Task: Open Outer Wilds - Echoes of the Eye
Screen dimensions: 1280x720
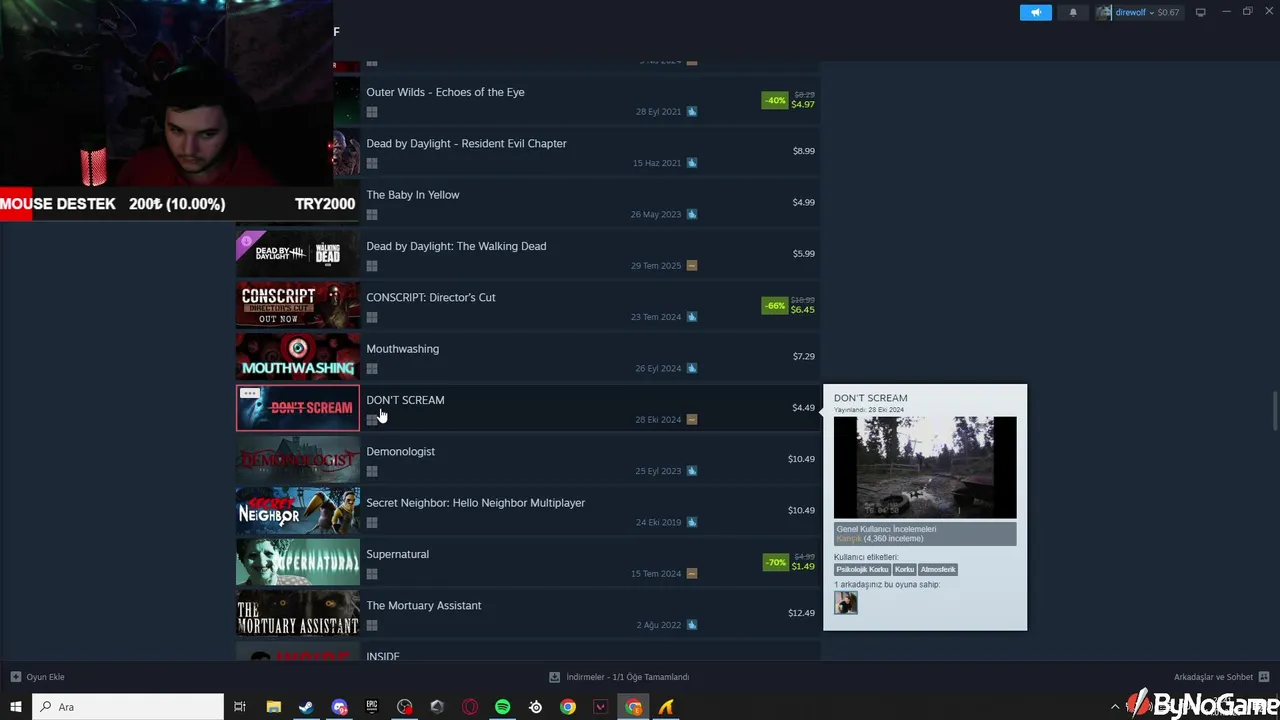Action: [445, 92]
